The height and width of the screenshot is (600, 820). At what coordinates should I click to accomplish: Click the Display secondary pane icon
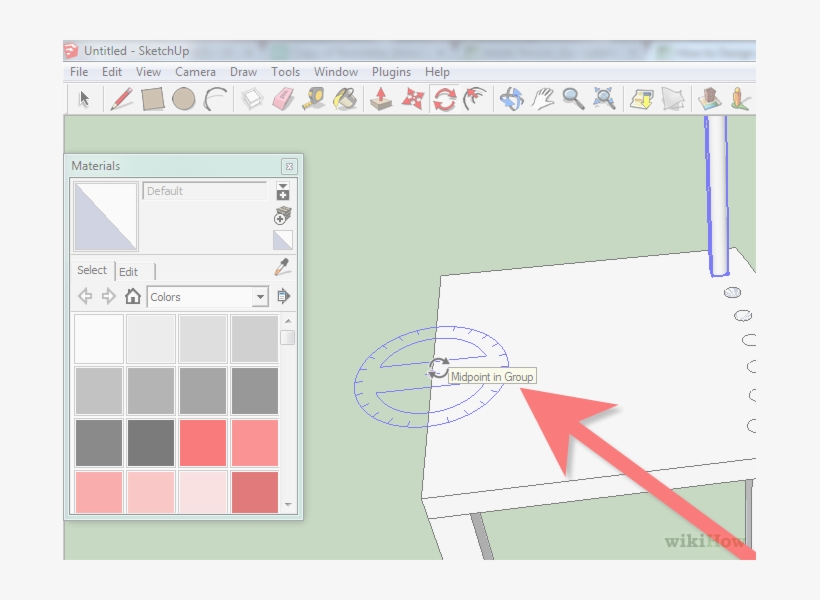[283, 191]
